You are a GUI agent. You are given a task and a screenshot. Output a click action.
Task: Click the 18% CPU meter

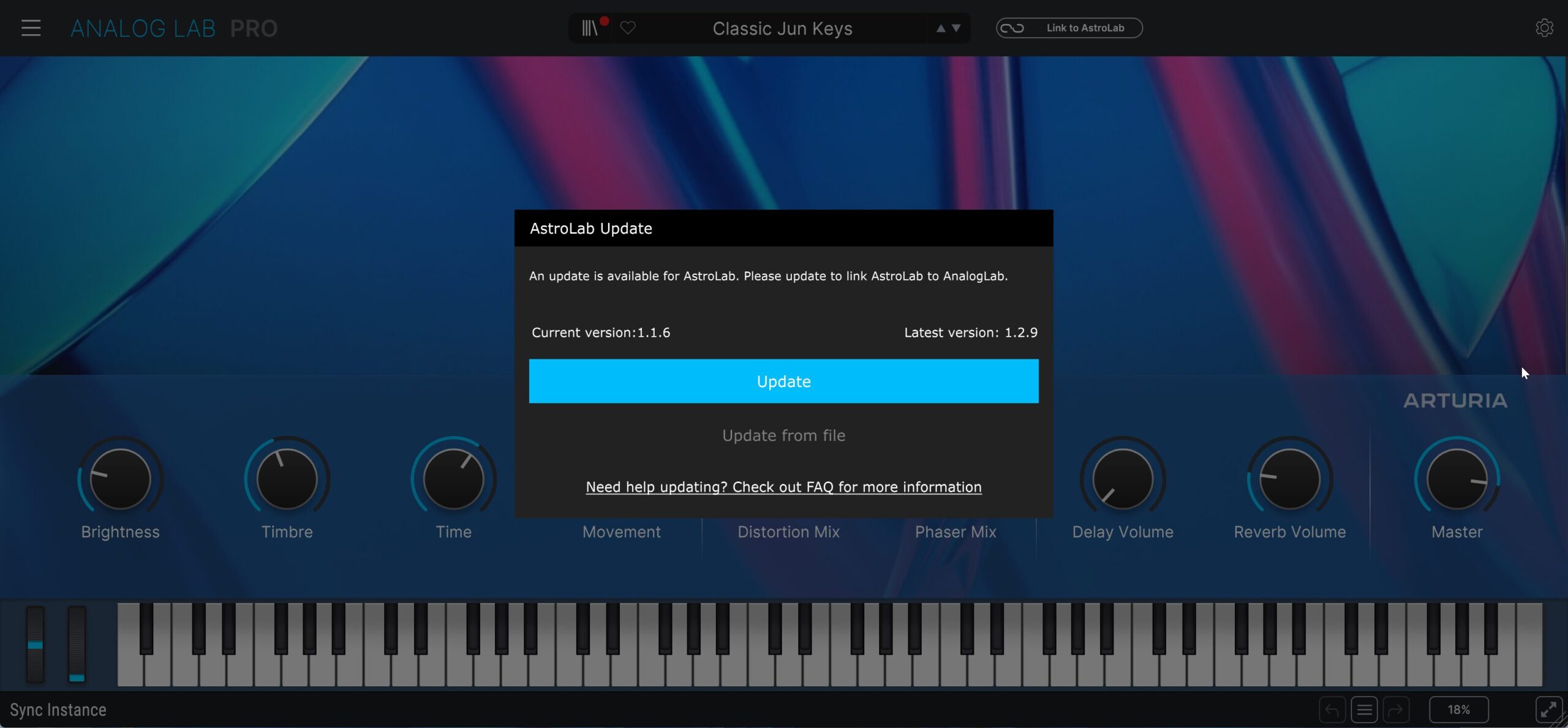click(x=1458, y=710)
